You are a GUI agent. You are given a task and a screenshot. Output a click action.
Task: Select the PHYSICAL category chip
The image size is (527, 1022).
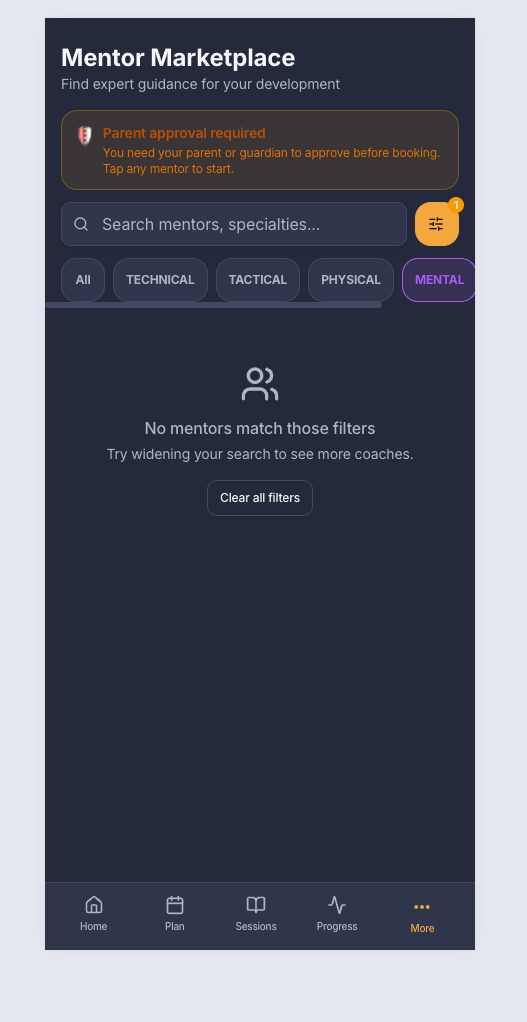351,280
